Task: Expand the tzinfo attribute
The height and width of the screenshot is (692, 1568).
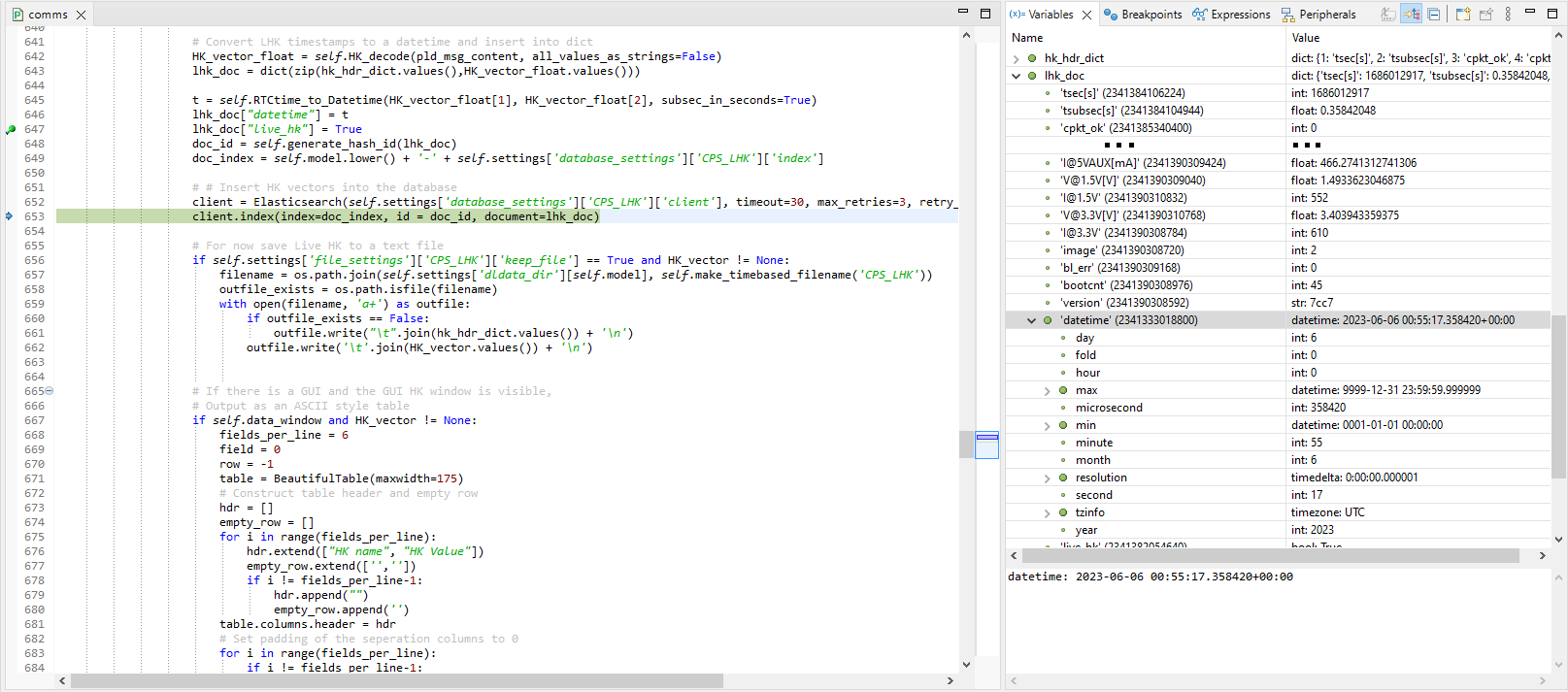Action: [1048, 512]
